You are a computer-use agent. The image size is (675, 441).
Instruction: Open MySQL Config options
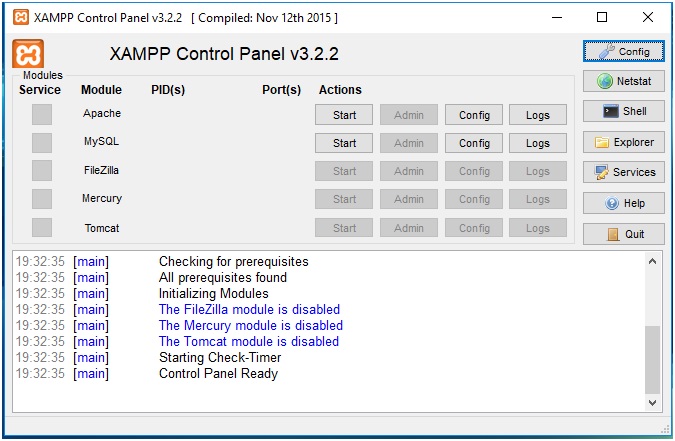click(x=474, y=143)
